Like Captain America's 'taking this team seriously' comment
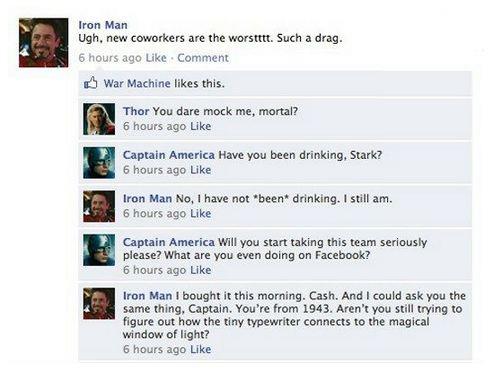The height and width of the screenshot is (371, 494). point(201,270)
